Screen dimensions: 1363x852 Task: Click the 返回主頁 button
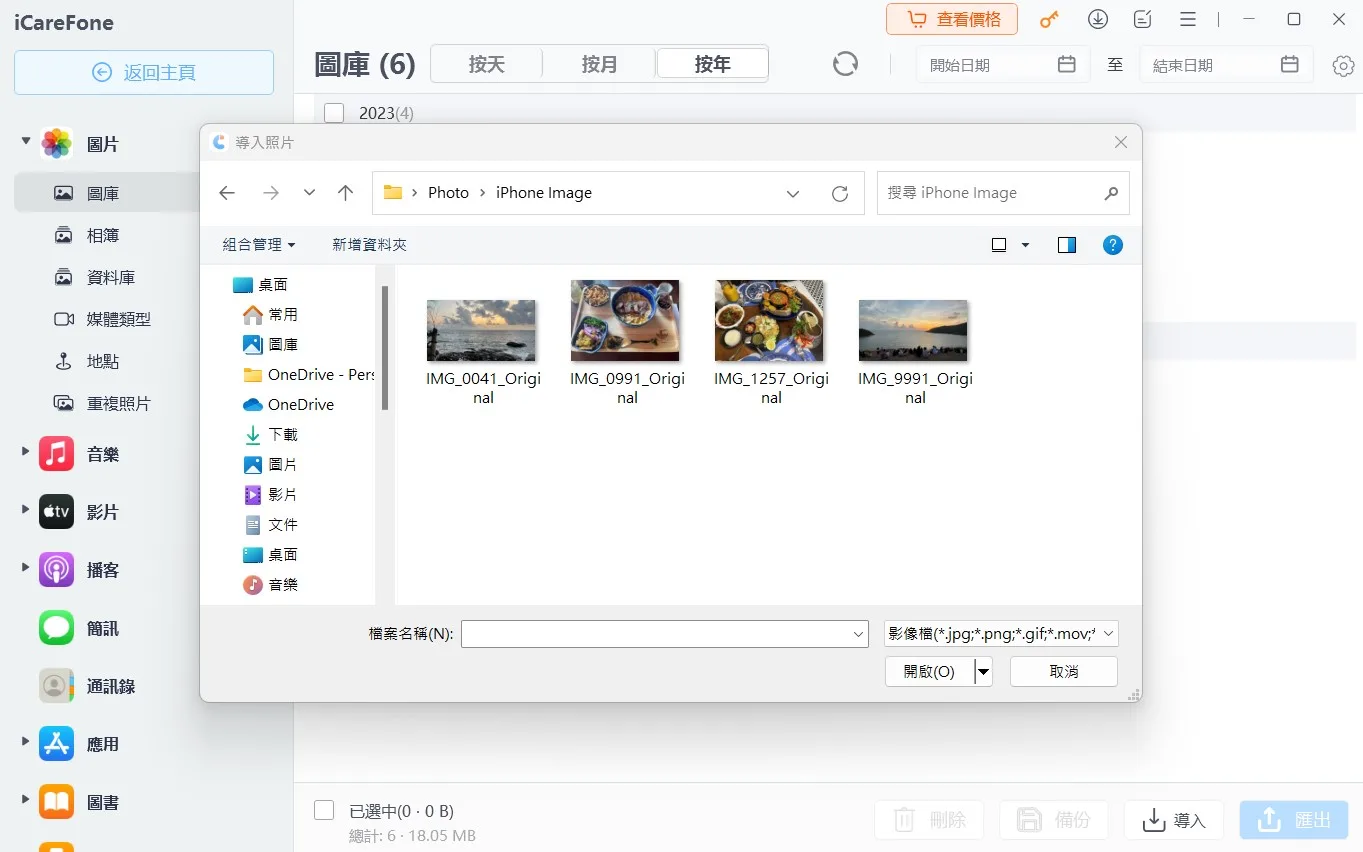[144, 72]
